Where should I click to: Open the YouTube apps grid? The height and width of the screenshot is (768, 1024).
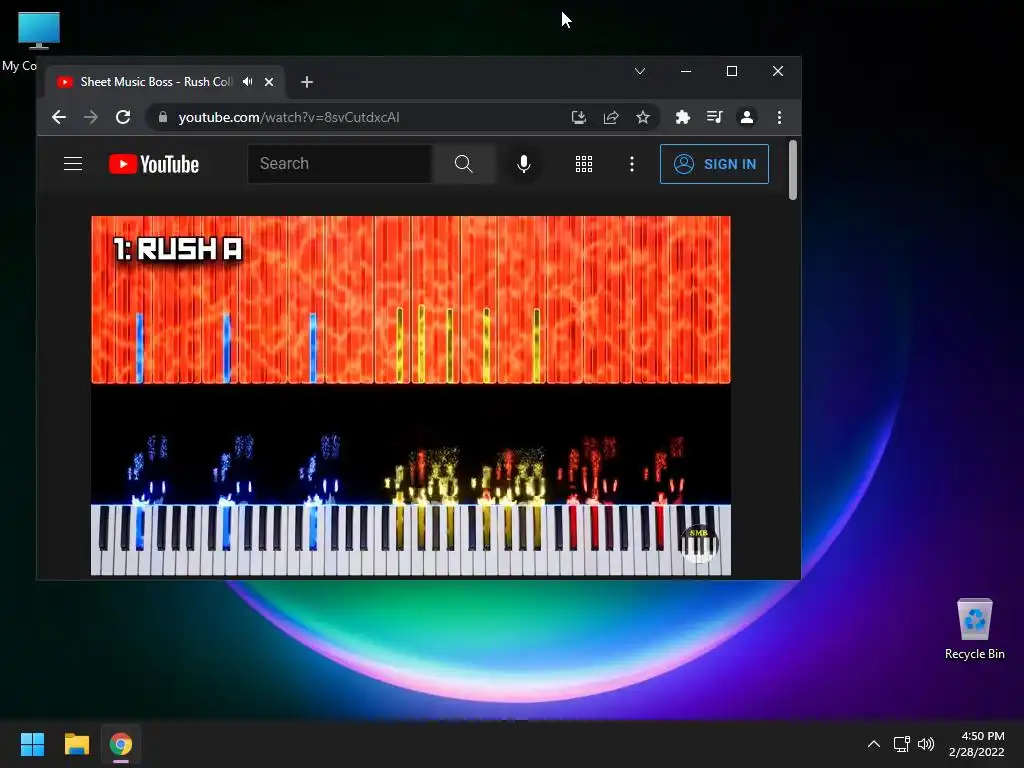click(x=584, y=164)
